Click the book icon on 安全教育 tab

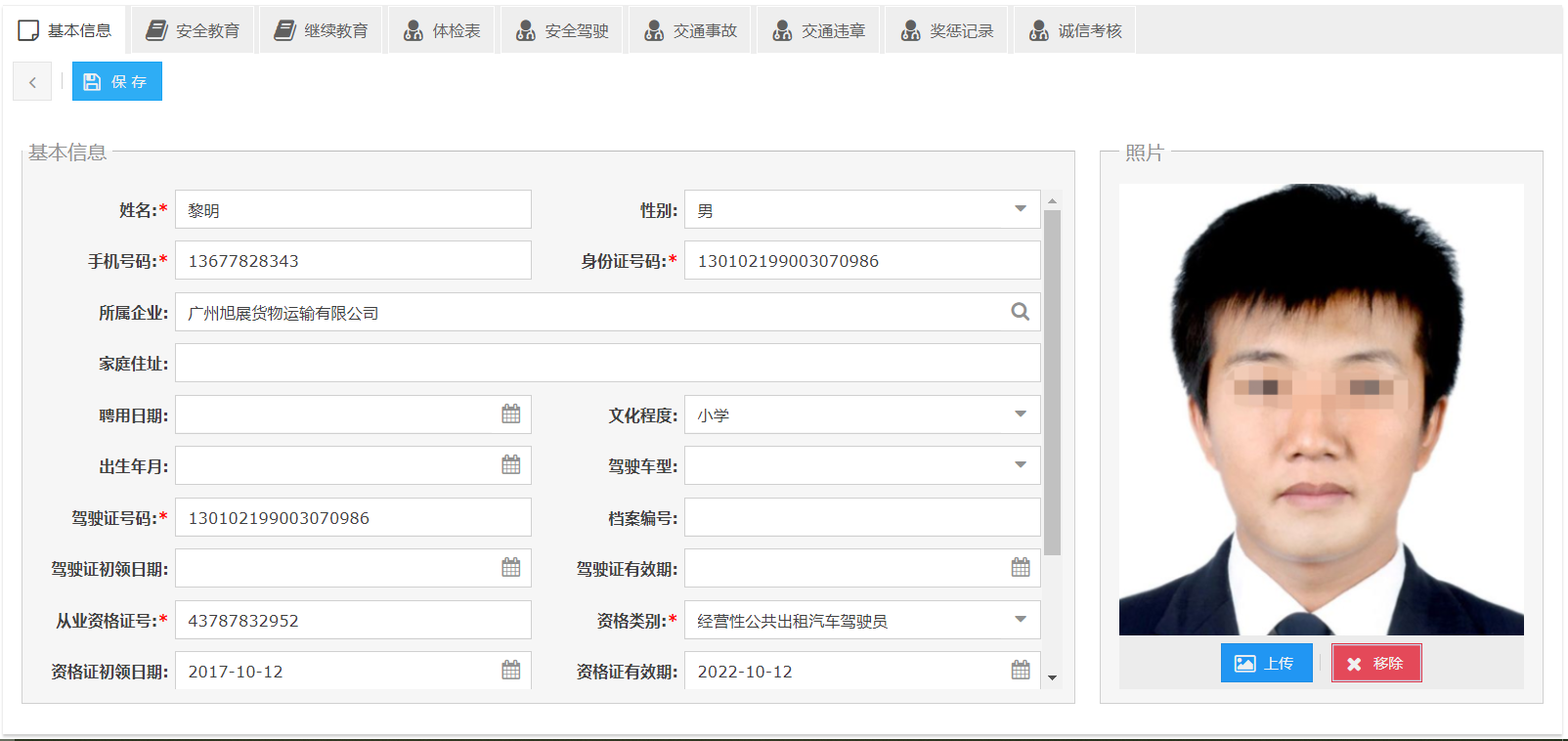(156, 30)
